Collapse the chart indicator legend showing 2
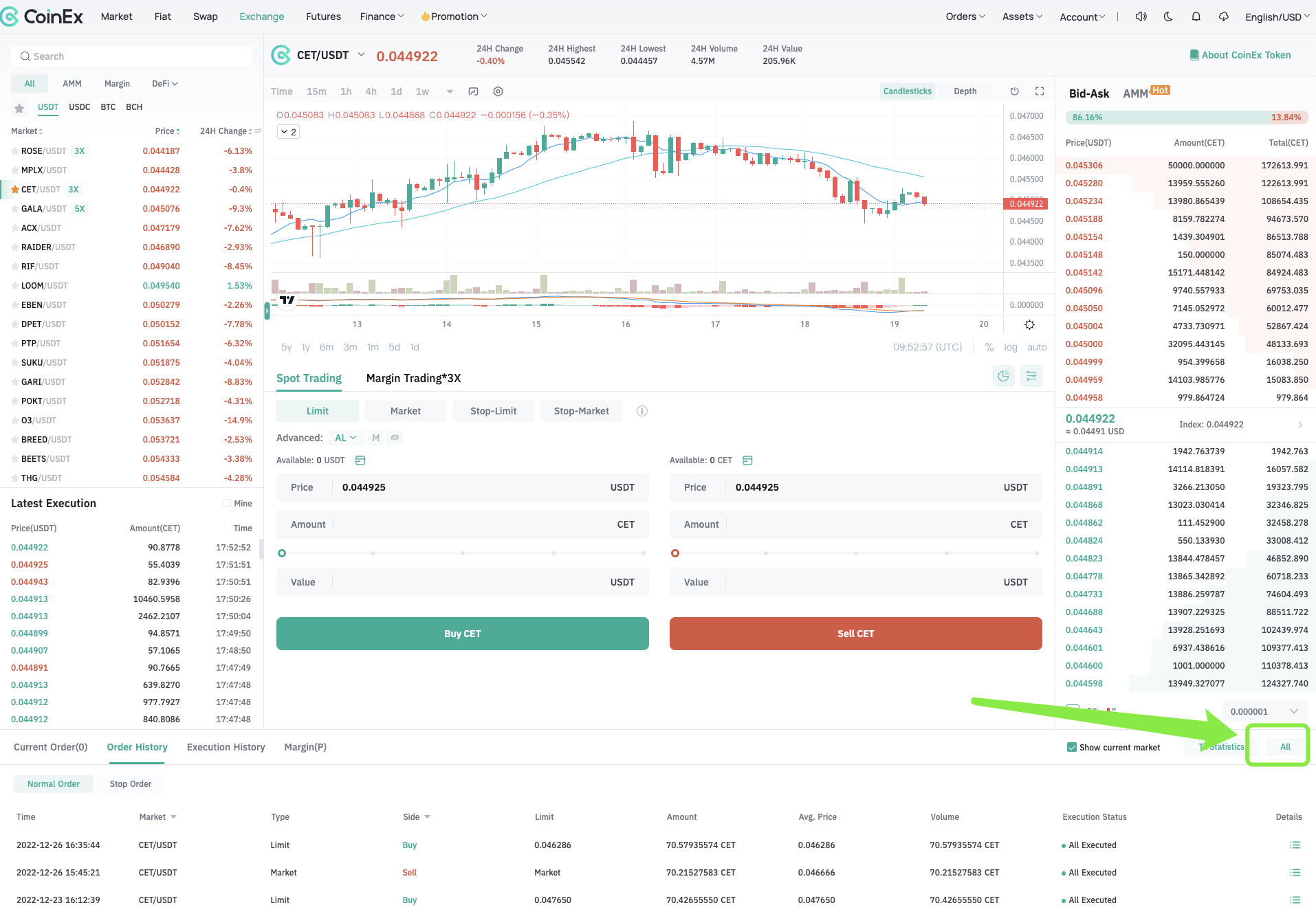The image size is (1316, 914). (x=289, y=132)
